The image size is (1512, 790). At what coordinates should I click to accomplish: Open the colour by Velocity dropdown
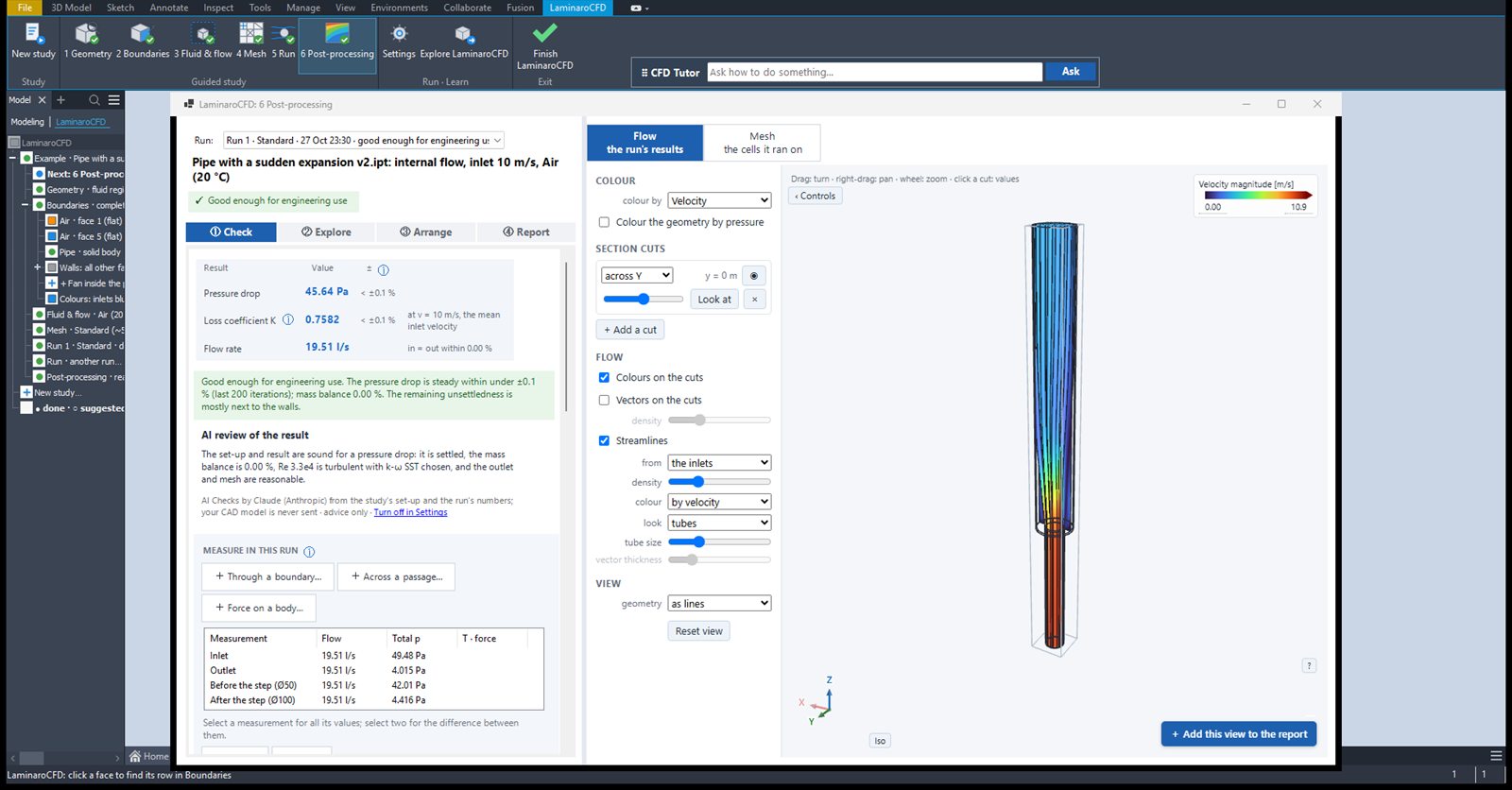[720, 201]
